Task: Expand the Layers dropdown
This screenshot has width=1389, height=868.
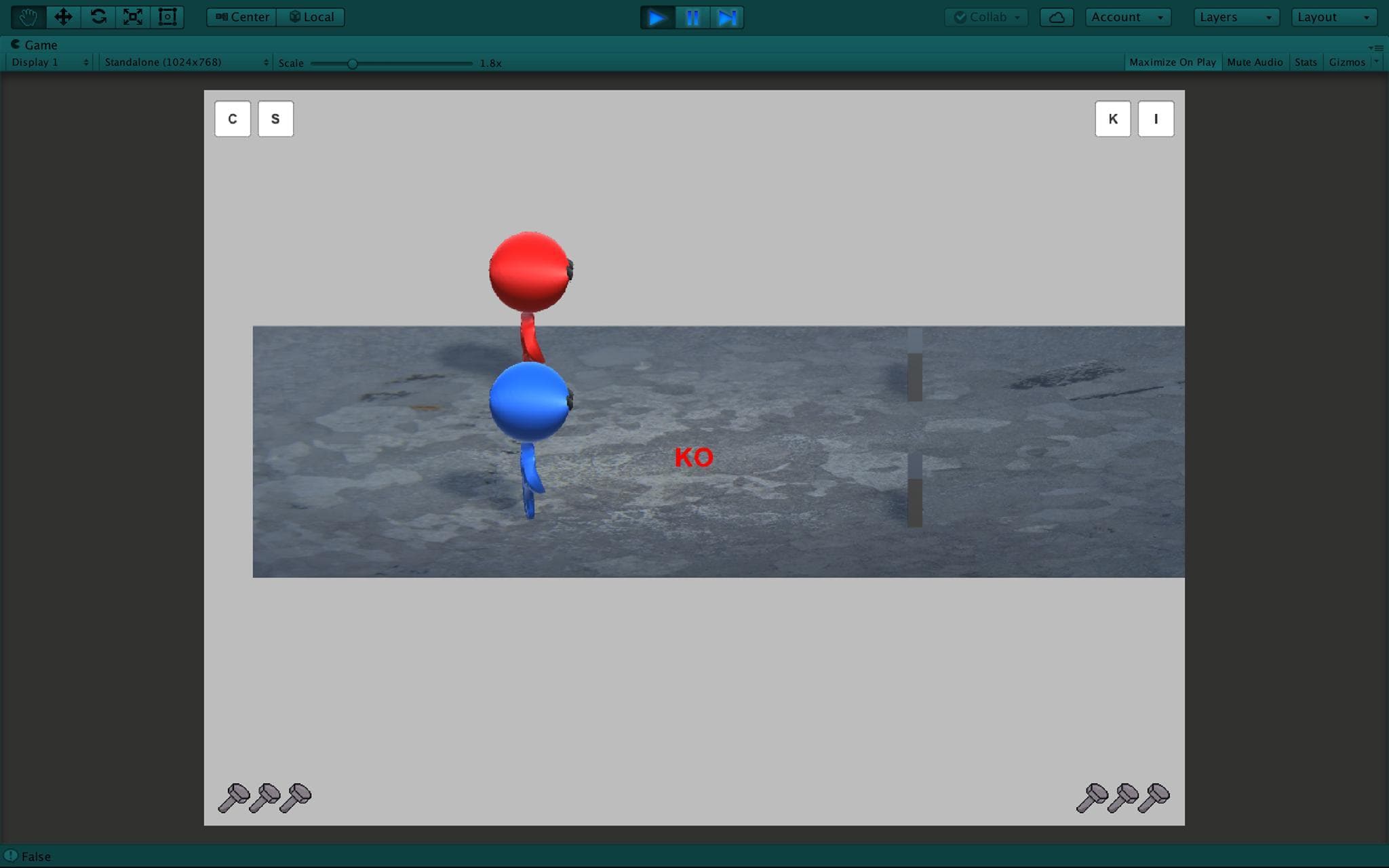Action: coord(1236,18)
